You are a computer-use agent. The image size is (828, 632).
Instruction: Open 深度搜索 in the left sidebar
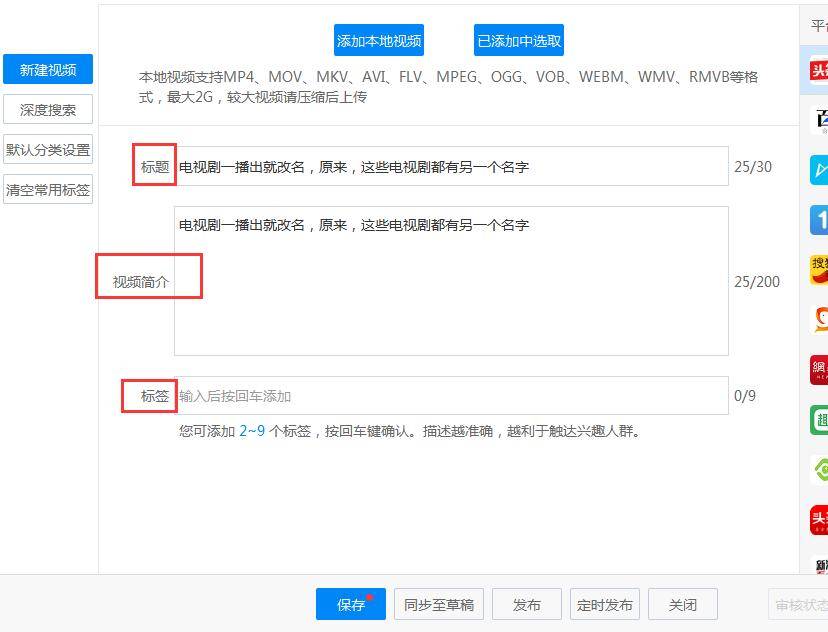coord(48,110)
